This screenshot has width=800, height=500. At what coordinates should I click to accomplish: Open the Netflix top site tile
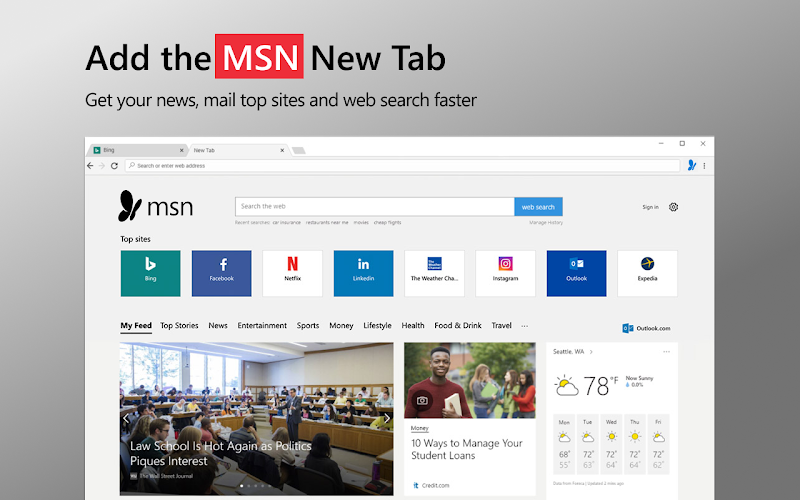pyautogui.click(x=292, y=273)
